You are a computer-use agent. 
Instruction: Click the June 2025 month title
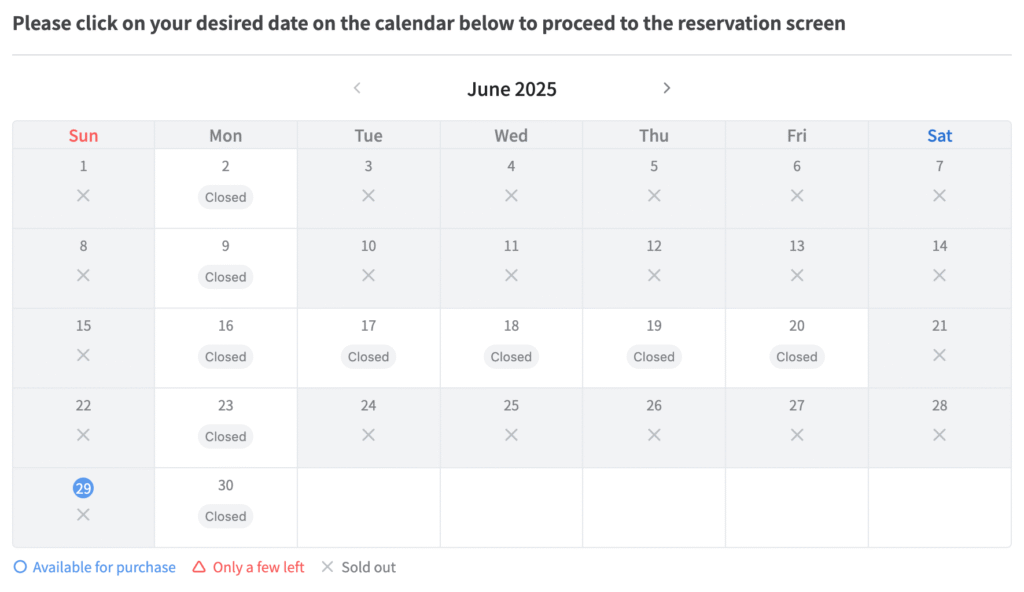click(x=511, y=89)
